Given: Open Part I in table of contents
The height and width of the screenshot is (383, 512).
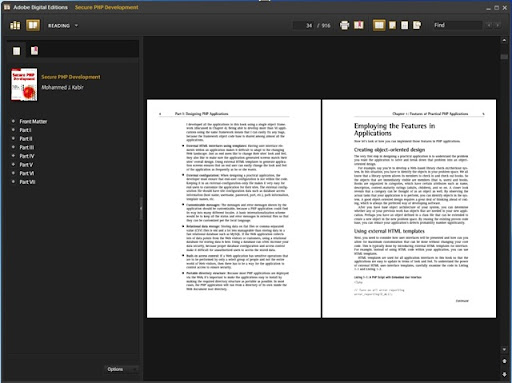Looking at the screenshot, I should [x=25, y=130].
